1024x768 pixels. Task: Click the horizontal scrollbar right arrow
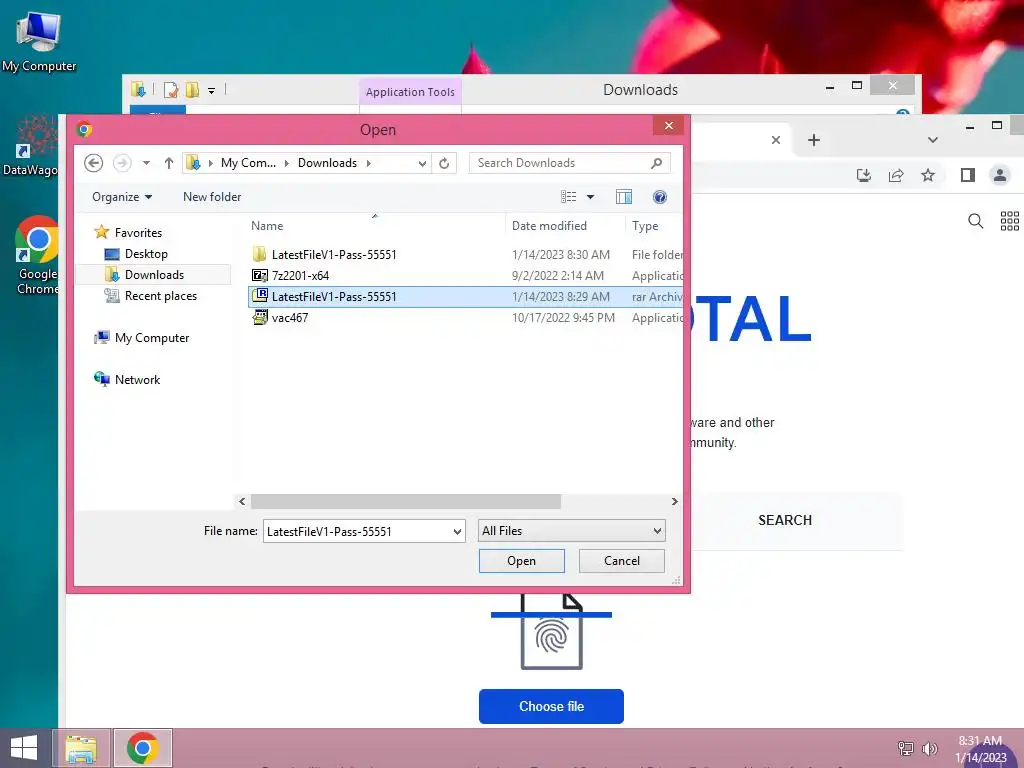point(675,502)
